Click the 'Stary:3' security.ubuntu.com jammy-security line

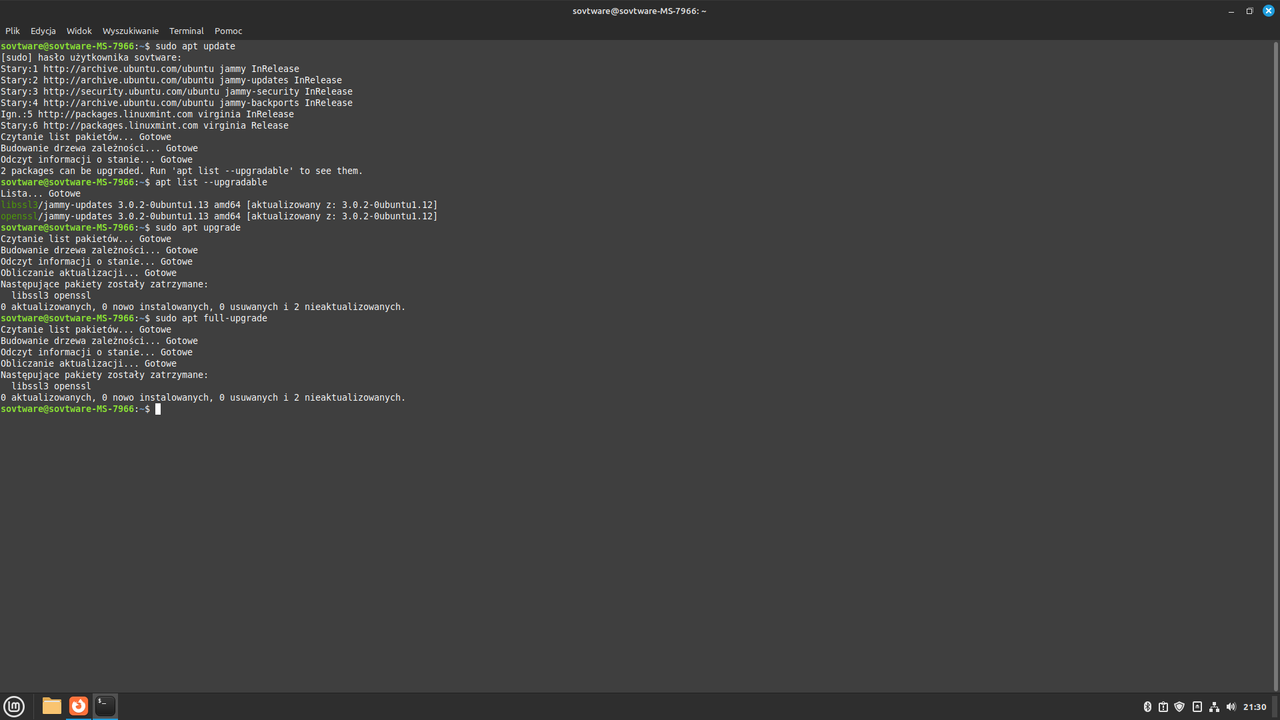coord(176,92)
